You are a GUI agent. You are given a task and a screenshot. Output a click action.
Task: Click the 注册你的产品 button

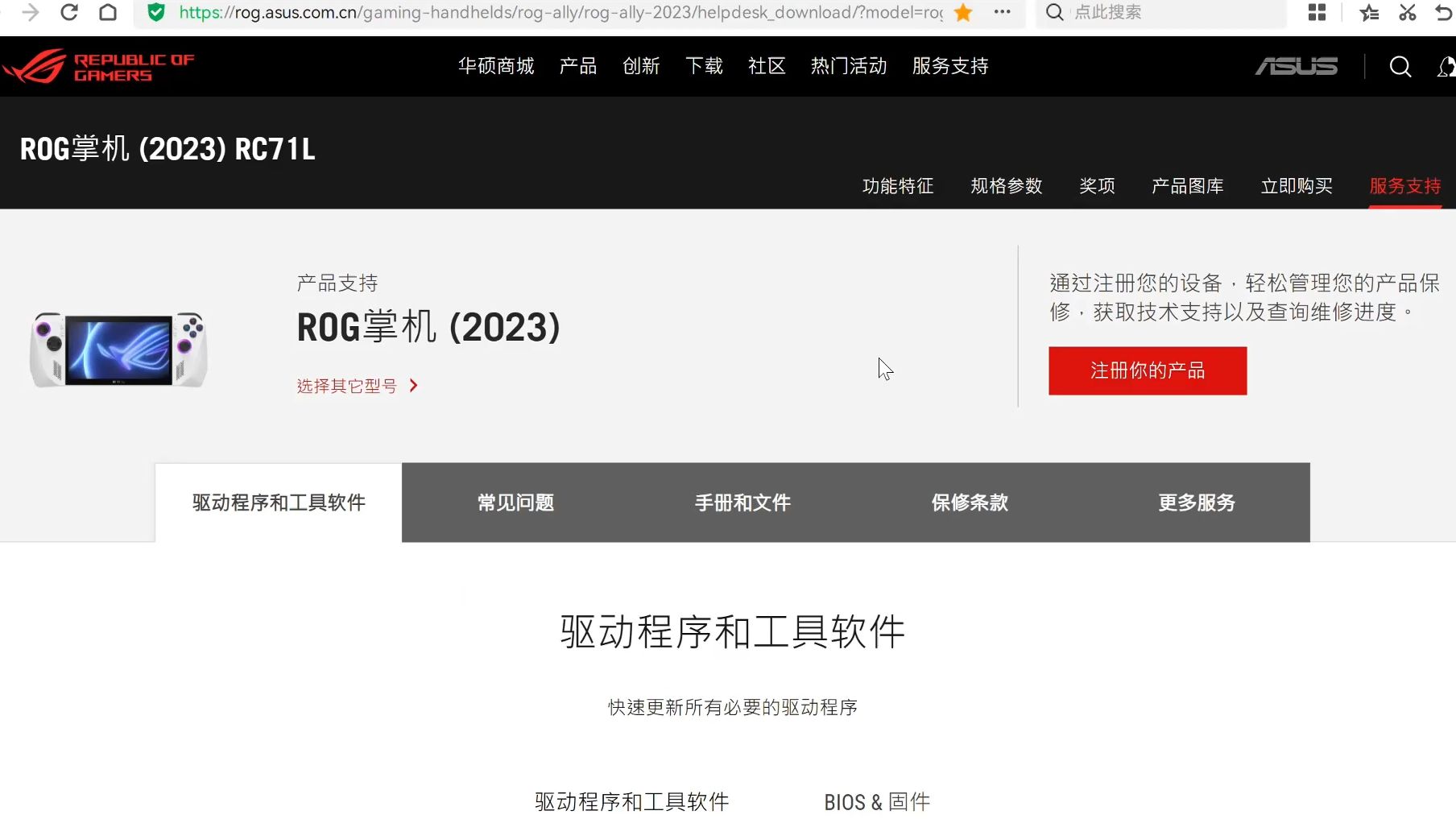point(1148,370)
